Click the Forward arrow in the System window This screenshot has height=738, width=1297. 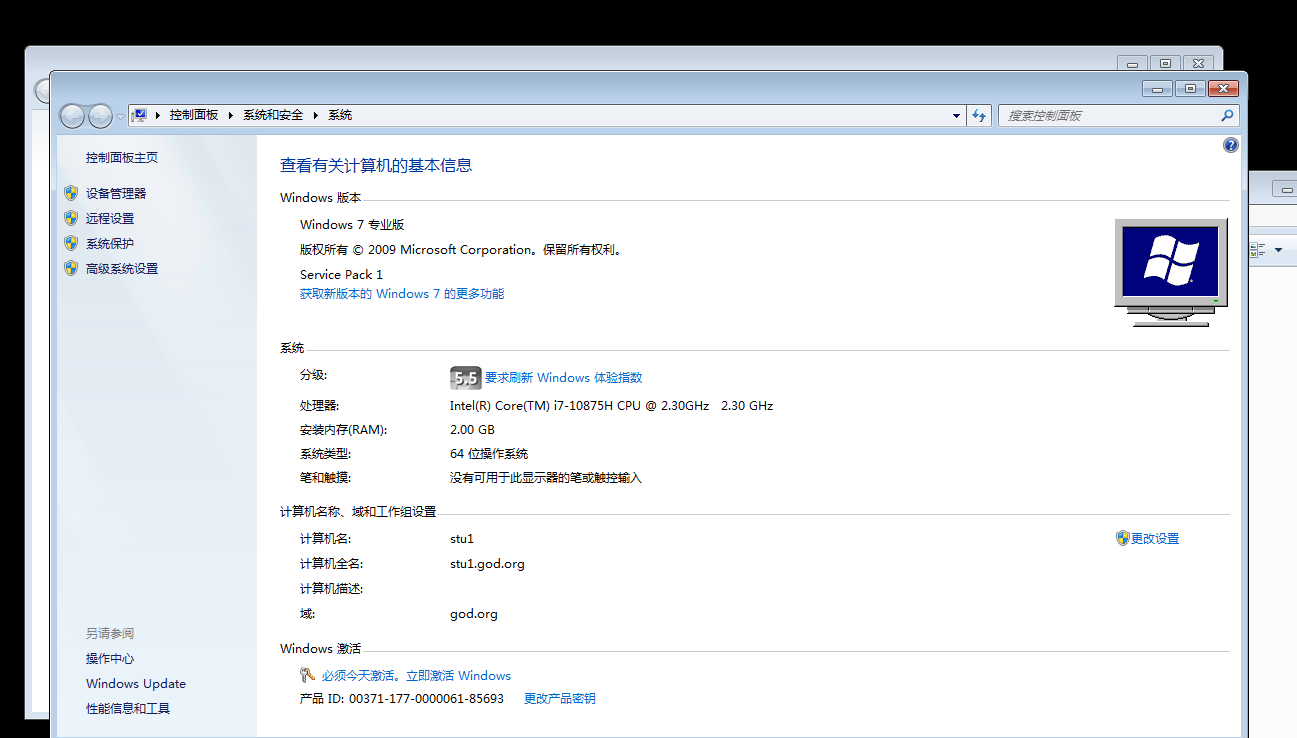pos(101,116)
